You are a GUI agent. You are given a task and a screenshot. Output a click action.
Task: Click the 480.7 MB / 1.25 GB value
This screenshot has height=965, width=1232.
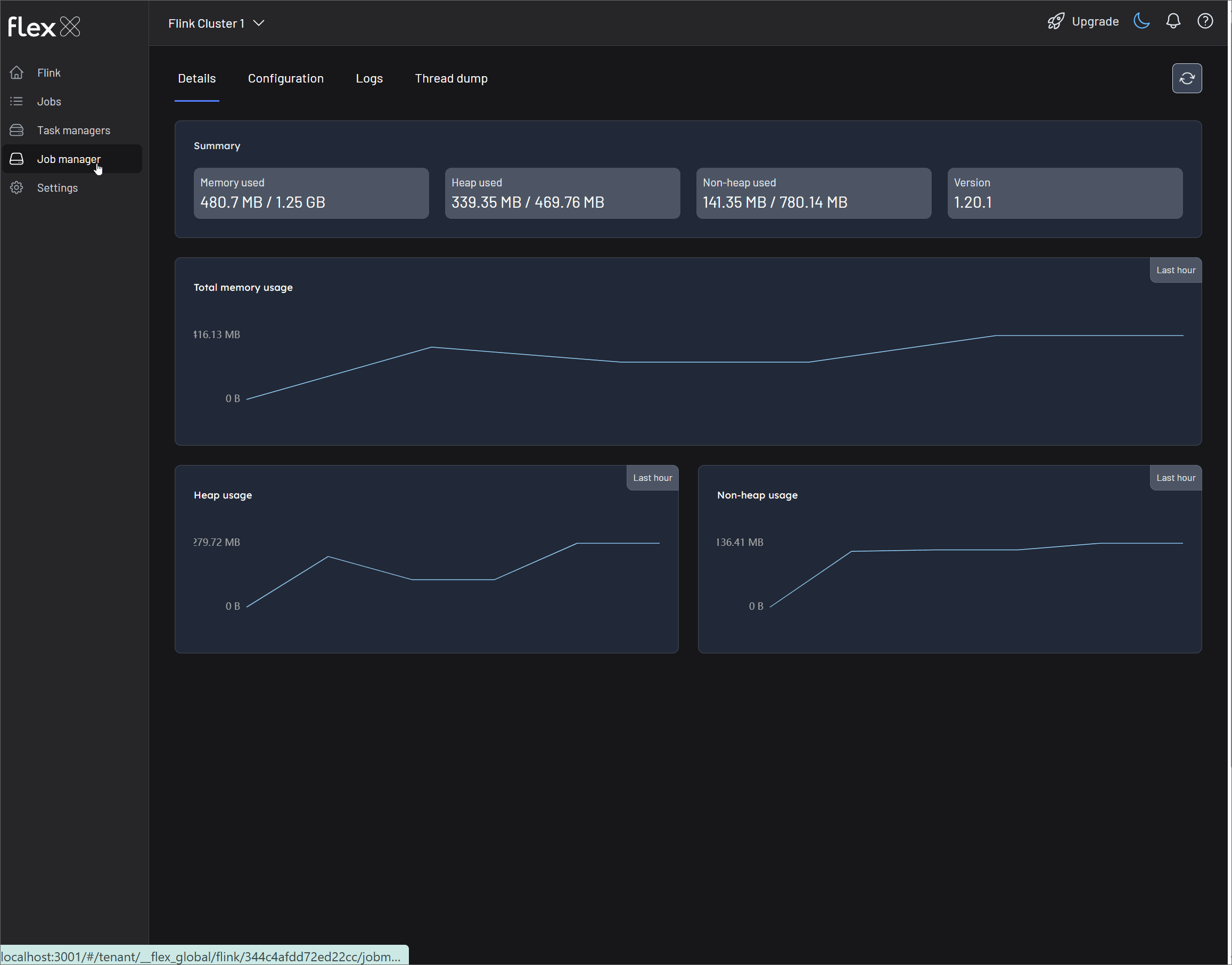(x=262, y=202)
